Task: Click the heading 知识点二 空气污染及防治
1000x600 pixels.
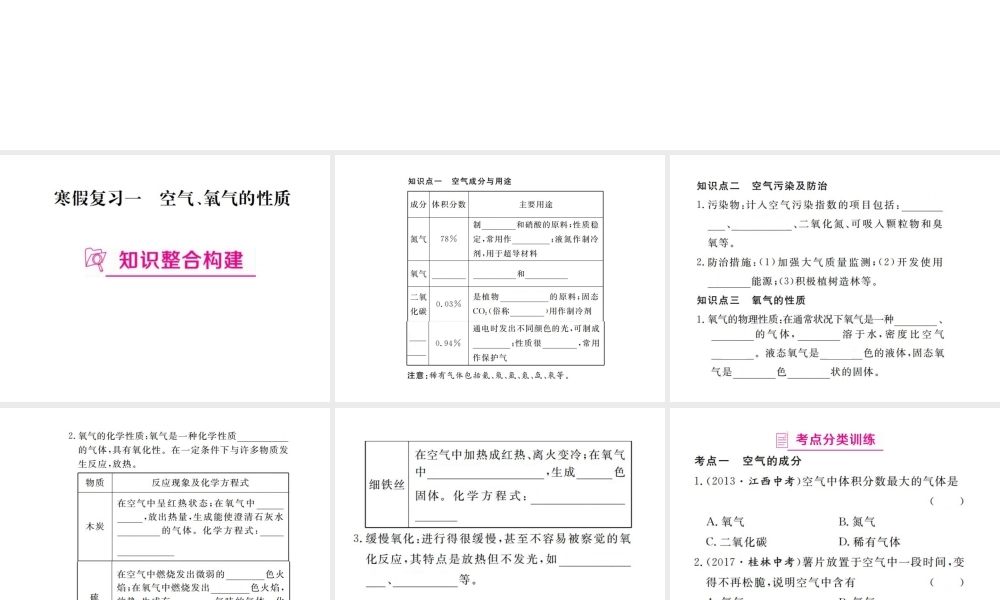Action: pos(761,186)
